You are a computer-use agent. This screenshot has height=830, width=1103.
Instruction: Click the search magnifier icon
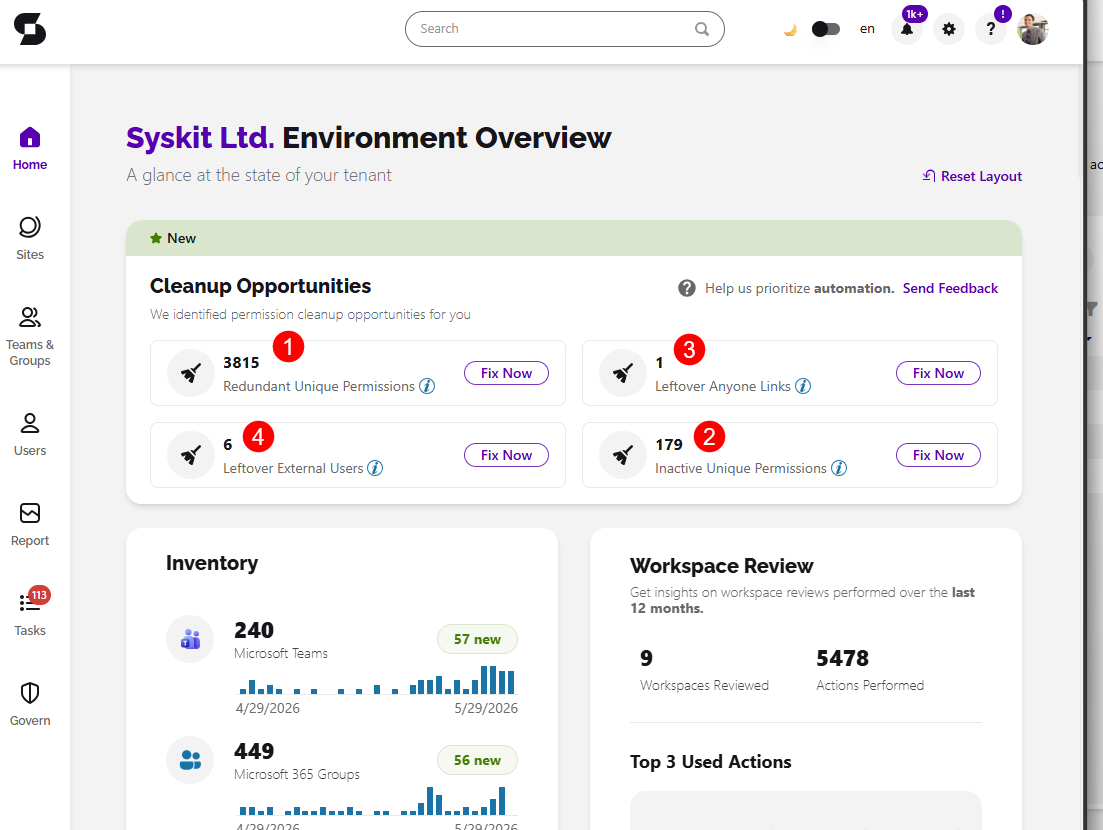tap(701, 29)
